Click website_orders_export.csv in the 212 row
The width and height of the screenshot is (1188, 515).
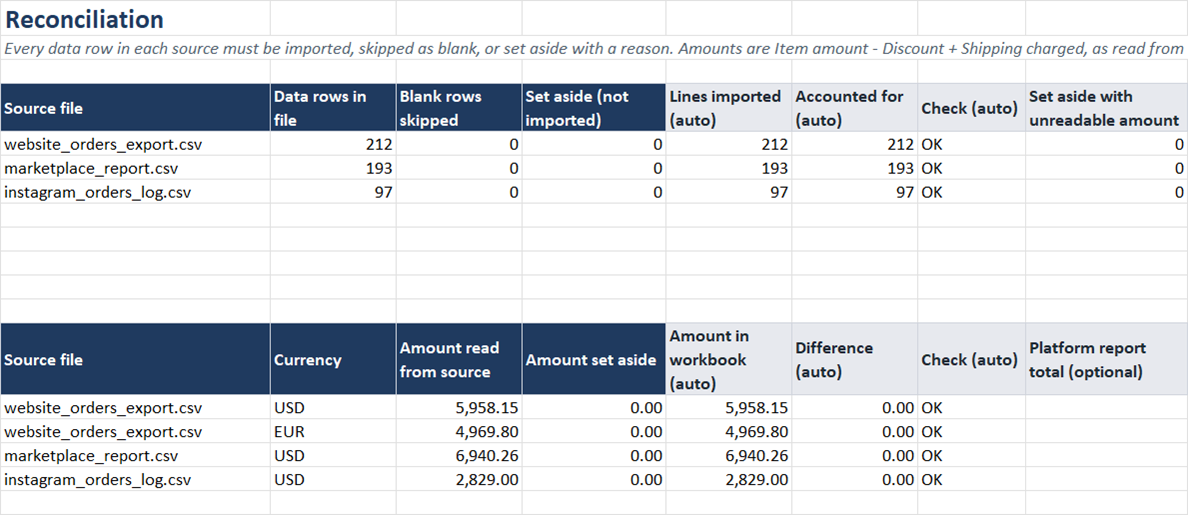coord(136,144)
